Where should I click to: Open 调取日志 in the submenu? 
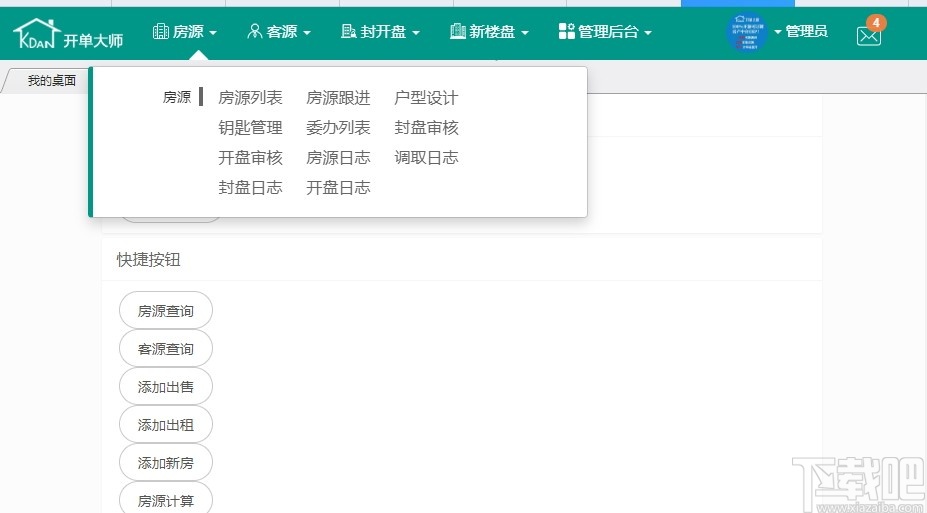pos(426,158)
